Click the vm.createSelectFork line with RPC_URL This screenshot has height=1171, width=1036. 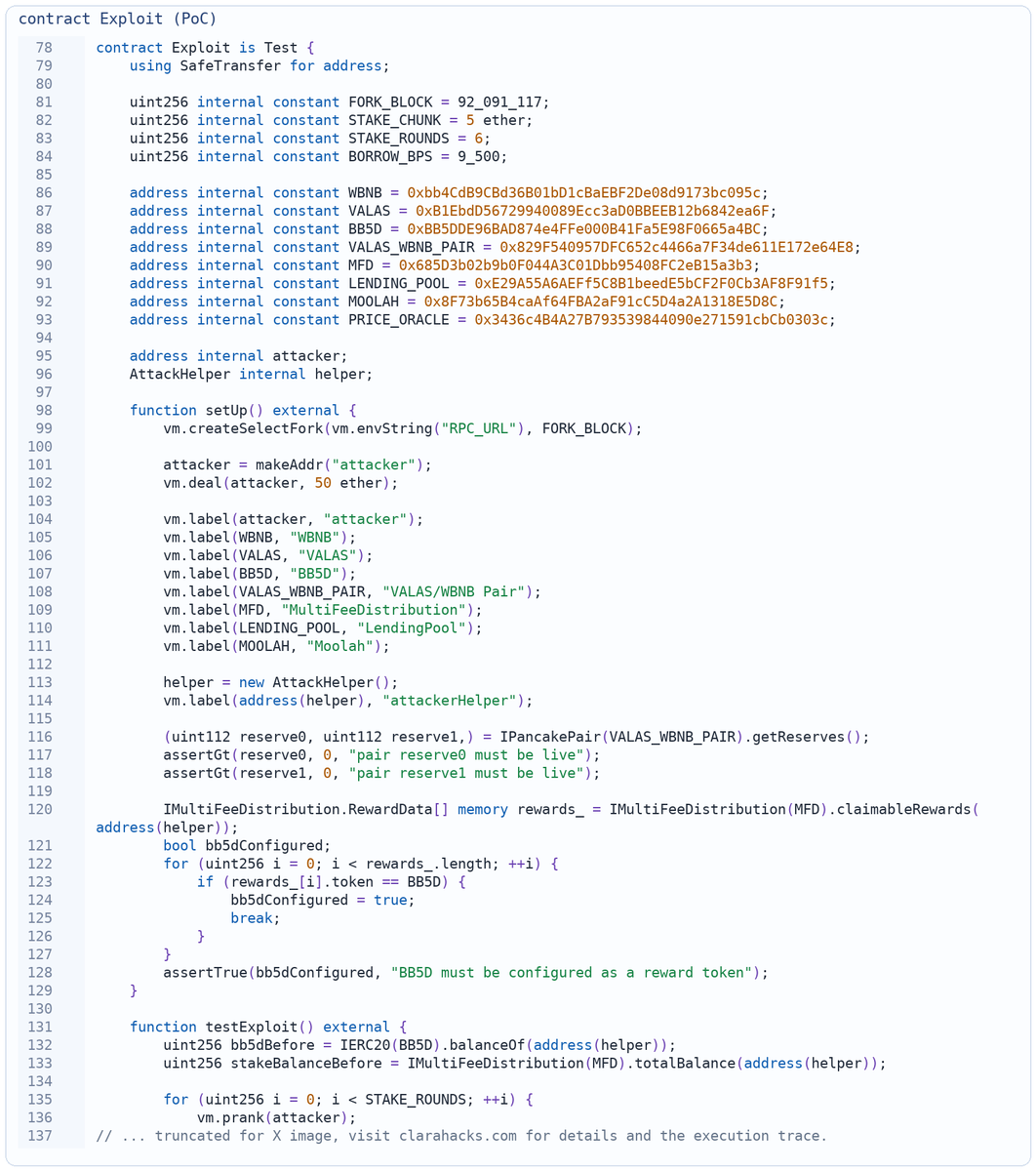tap(403, 428)
